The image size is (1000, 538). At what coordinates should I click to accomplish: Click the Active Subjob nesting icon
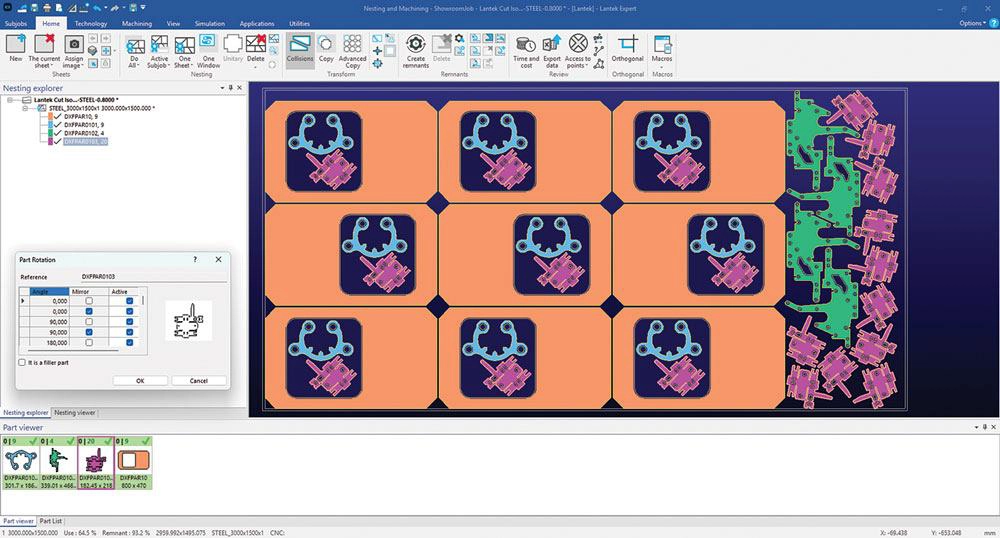(x=159, y=45)
